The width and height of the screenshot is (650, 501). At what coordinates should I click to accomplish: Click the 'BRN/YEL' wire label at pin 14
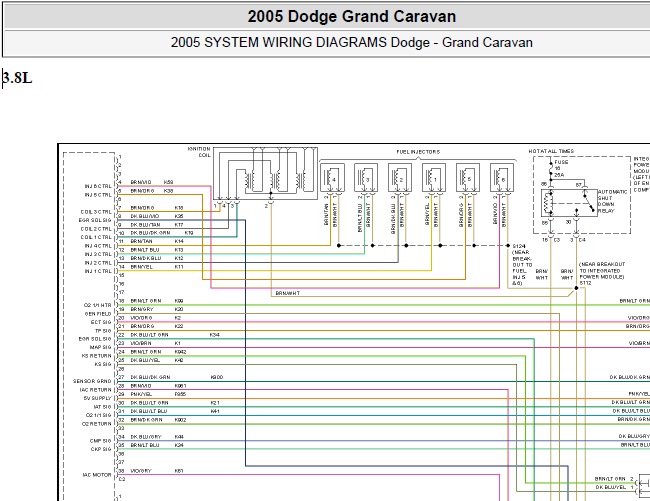(141, 267)
